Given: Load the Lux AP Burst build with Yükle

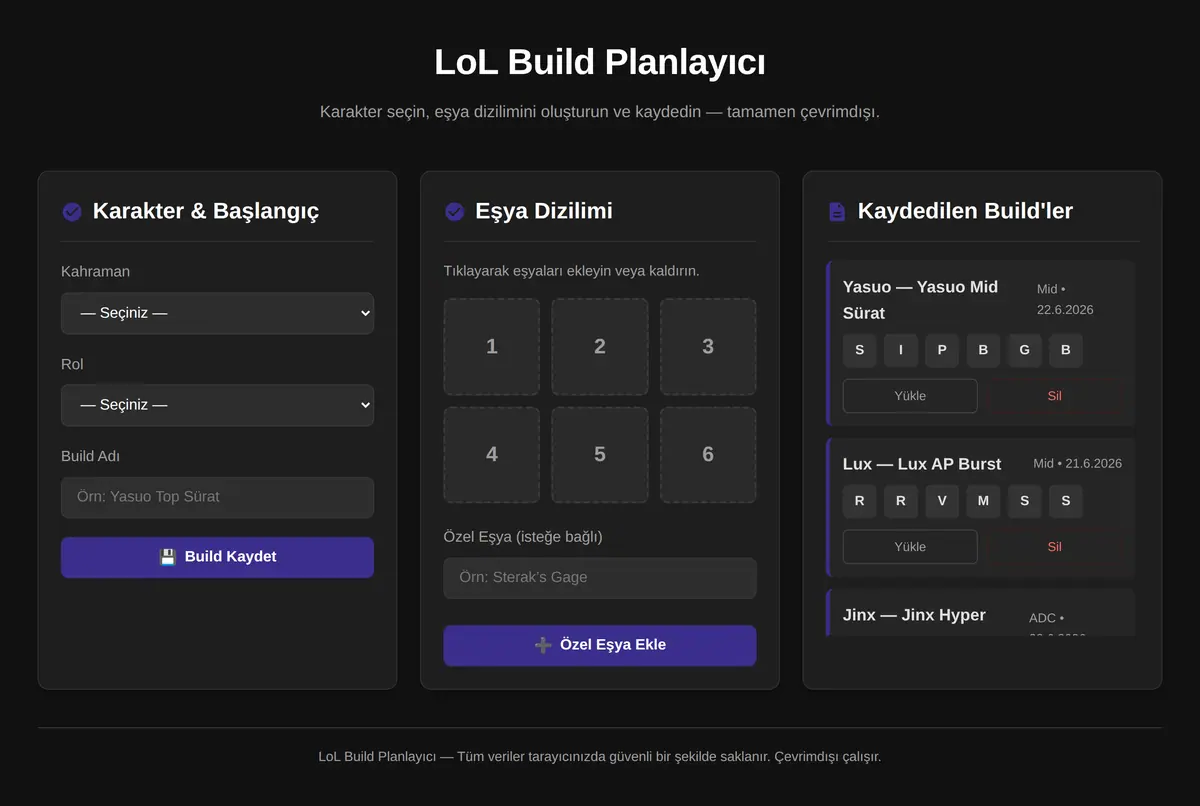Looking at the screenshot, I should click(910, 547).
